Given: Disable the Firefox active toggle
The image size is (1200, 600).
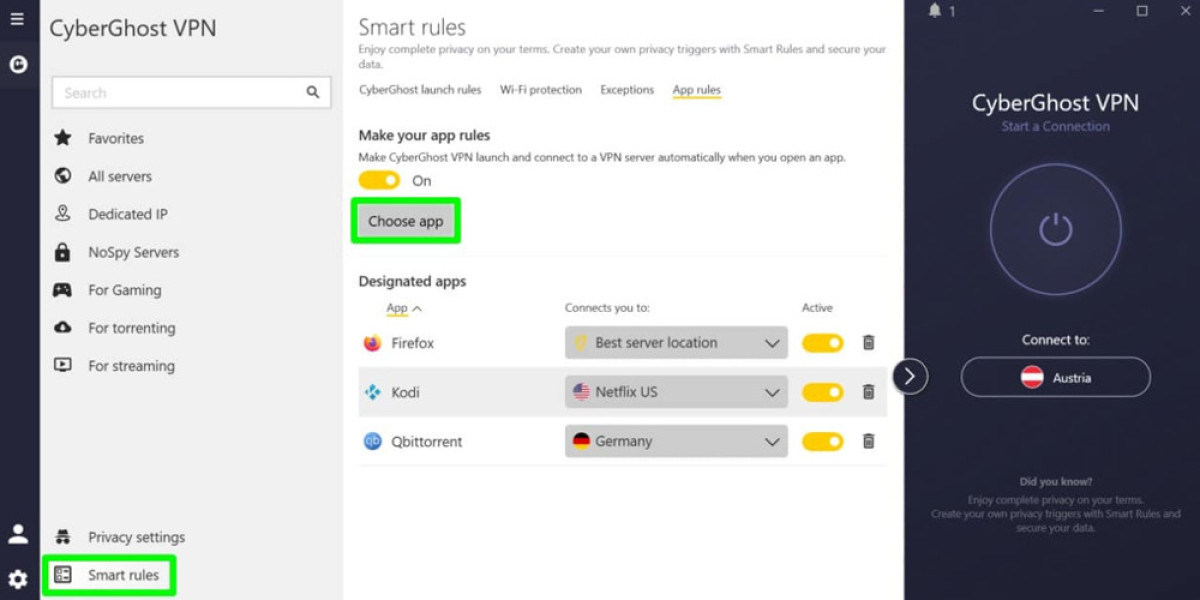Looking at the screenshot, I should 823,343.
